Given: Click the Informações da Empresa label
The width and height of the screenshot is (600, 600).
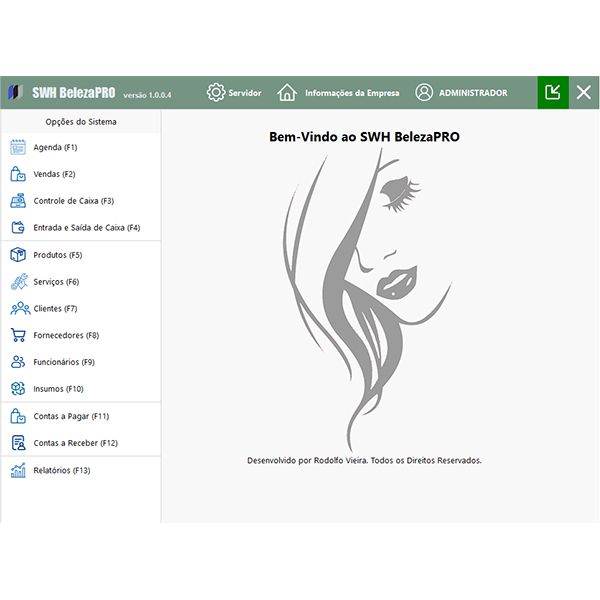Looking at the screenshot, I should pyautogui.click(x=352, y=93).
